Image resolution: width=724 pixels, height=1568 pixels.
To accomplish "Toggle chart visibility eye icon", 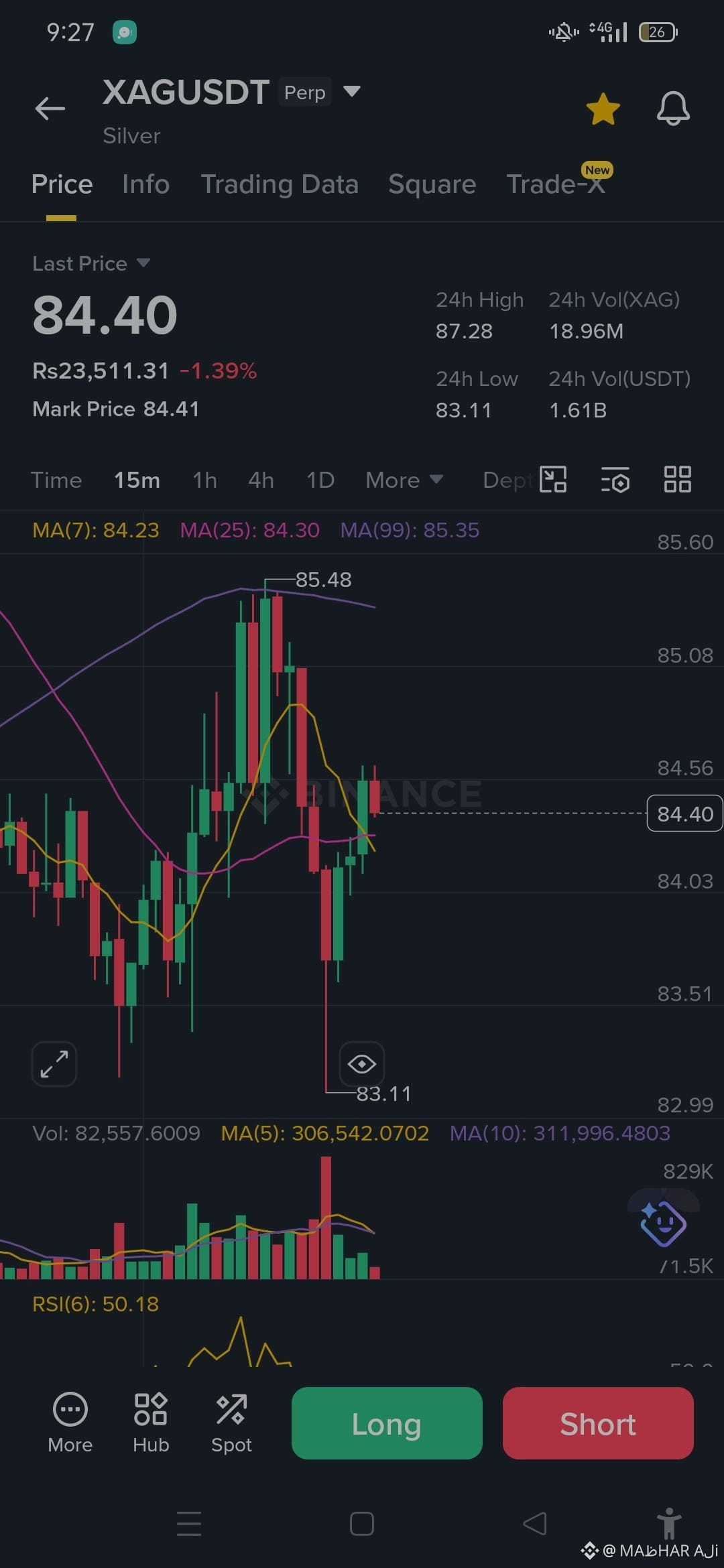I will (x=361, y=1063).
